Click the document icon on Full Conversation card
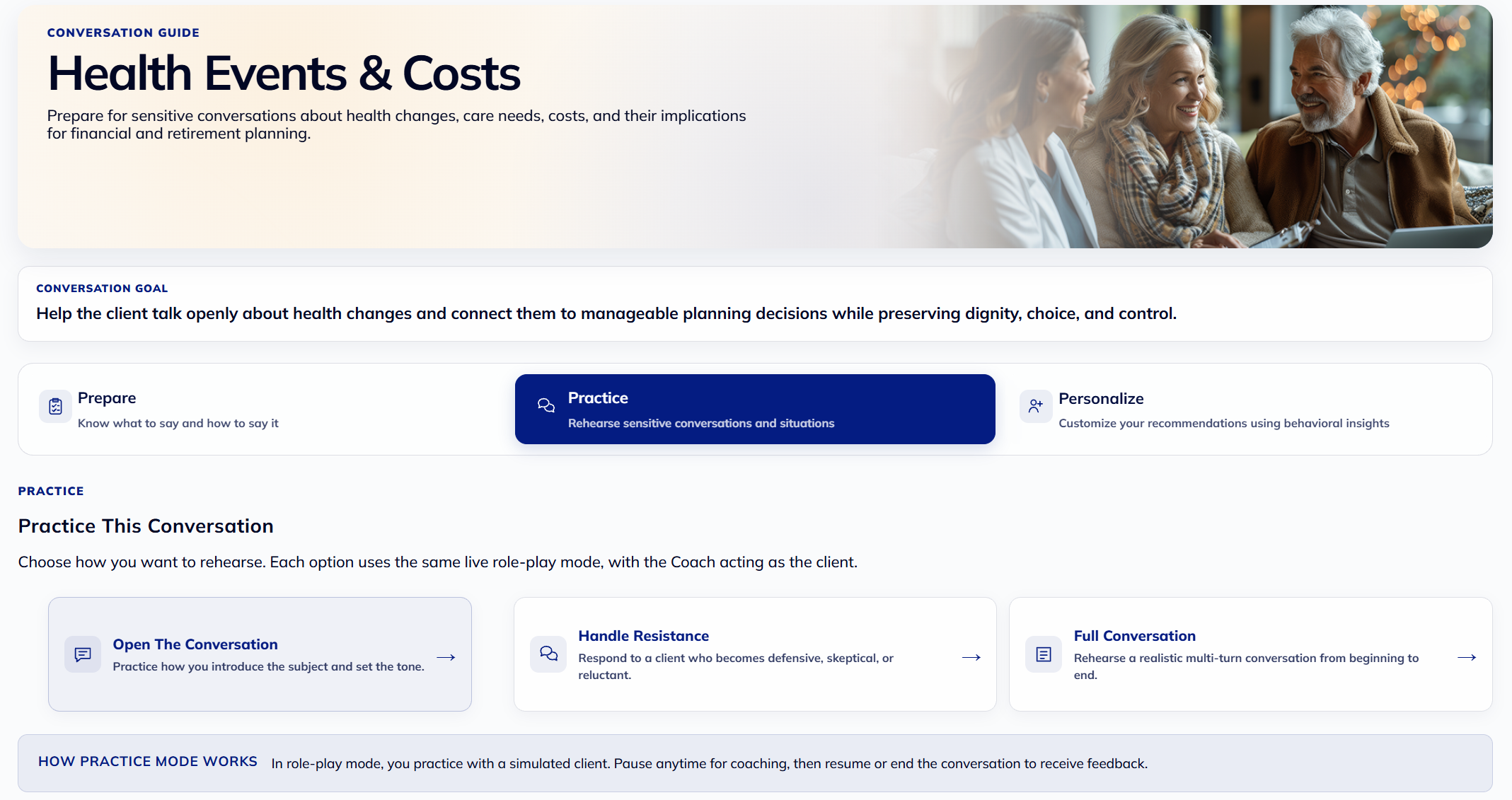 [1044, 654]
